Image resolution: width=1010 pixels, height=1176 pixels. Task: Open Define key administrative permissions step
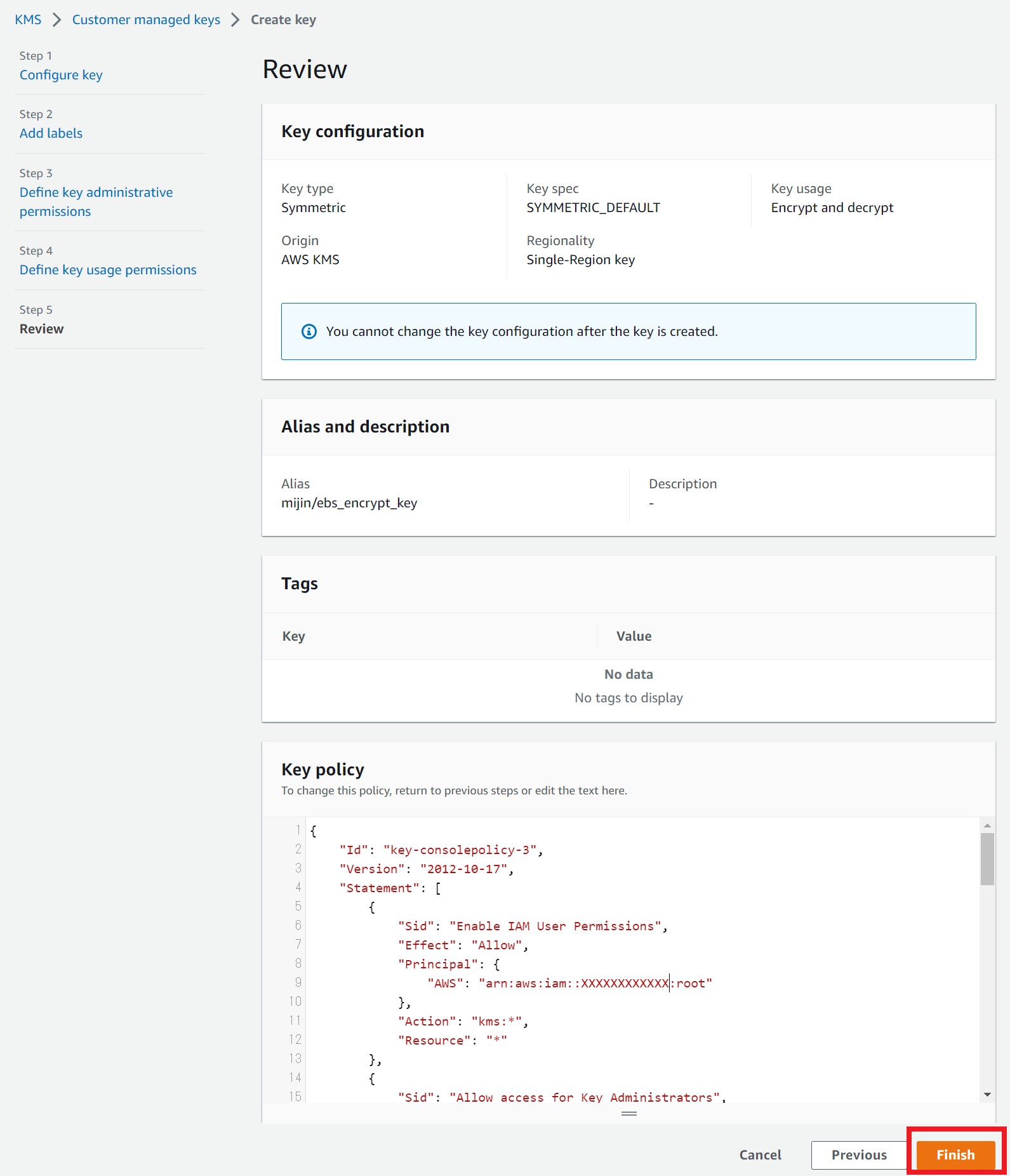[96, 202]
